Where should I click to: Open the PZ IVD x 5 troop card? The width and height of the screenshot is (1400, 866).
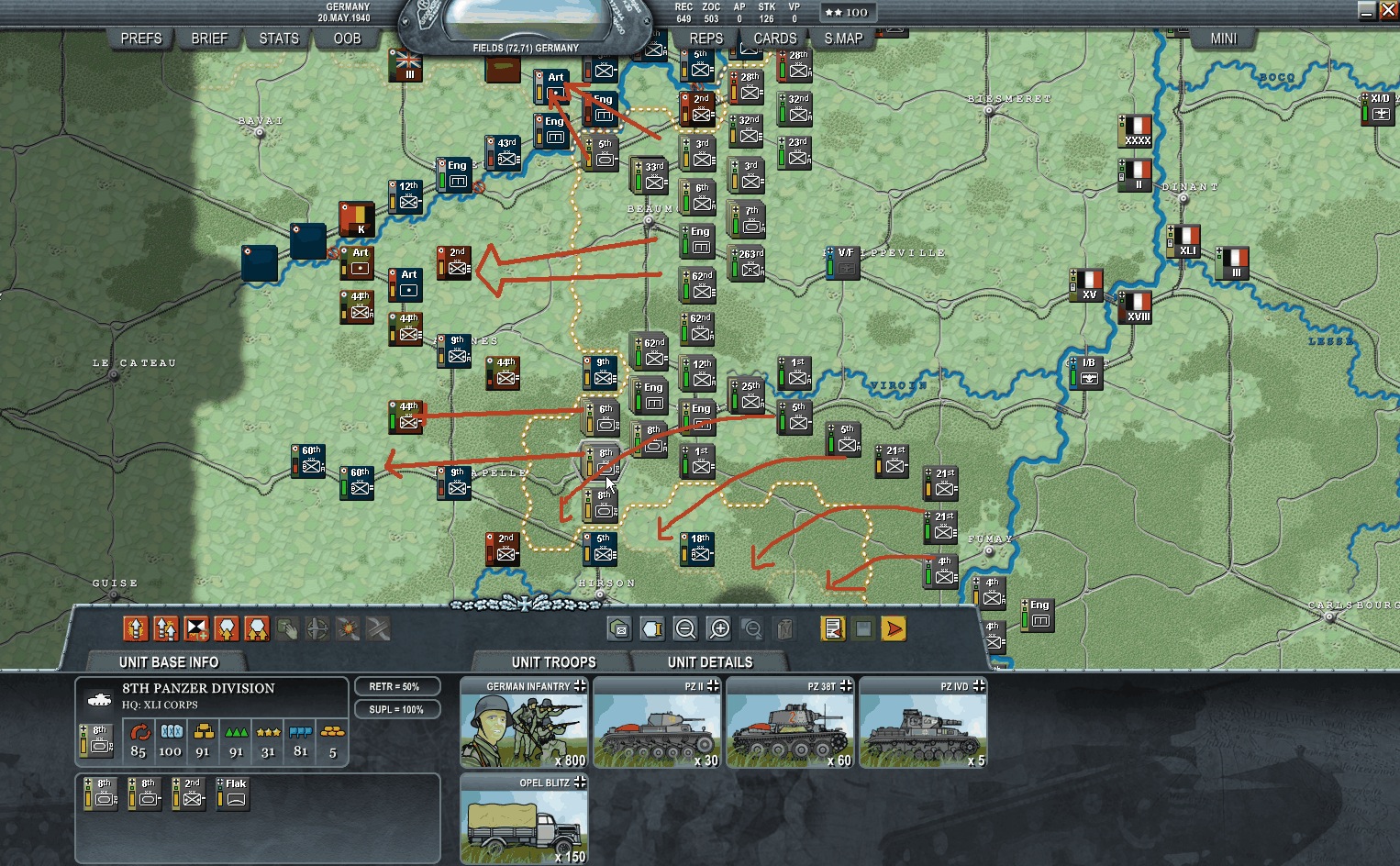(x=923, y=723)
